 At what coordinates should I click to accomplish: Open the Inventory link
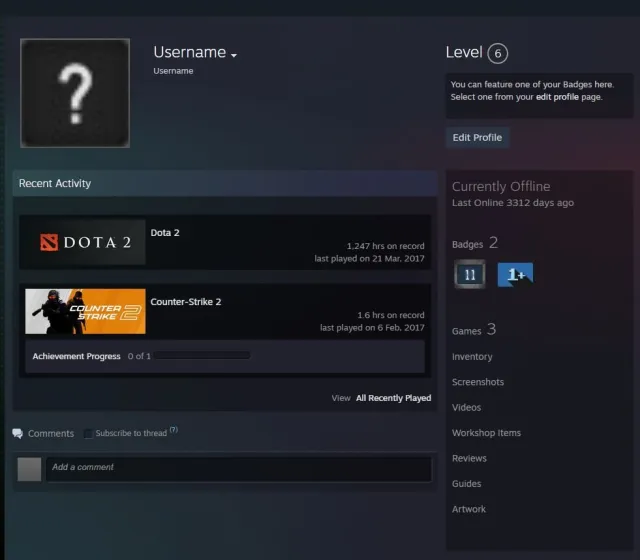tap(472, 357)
